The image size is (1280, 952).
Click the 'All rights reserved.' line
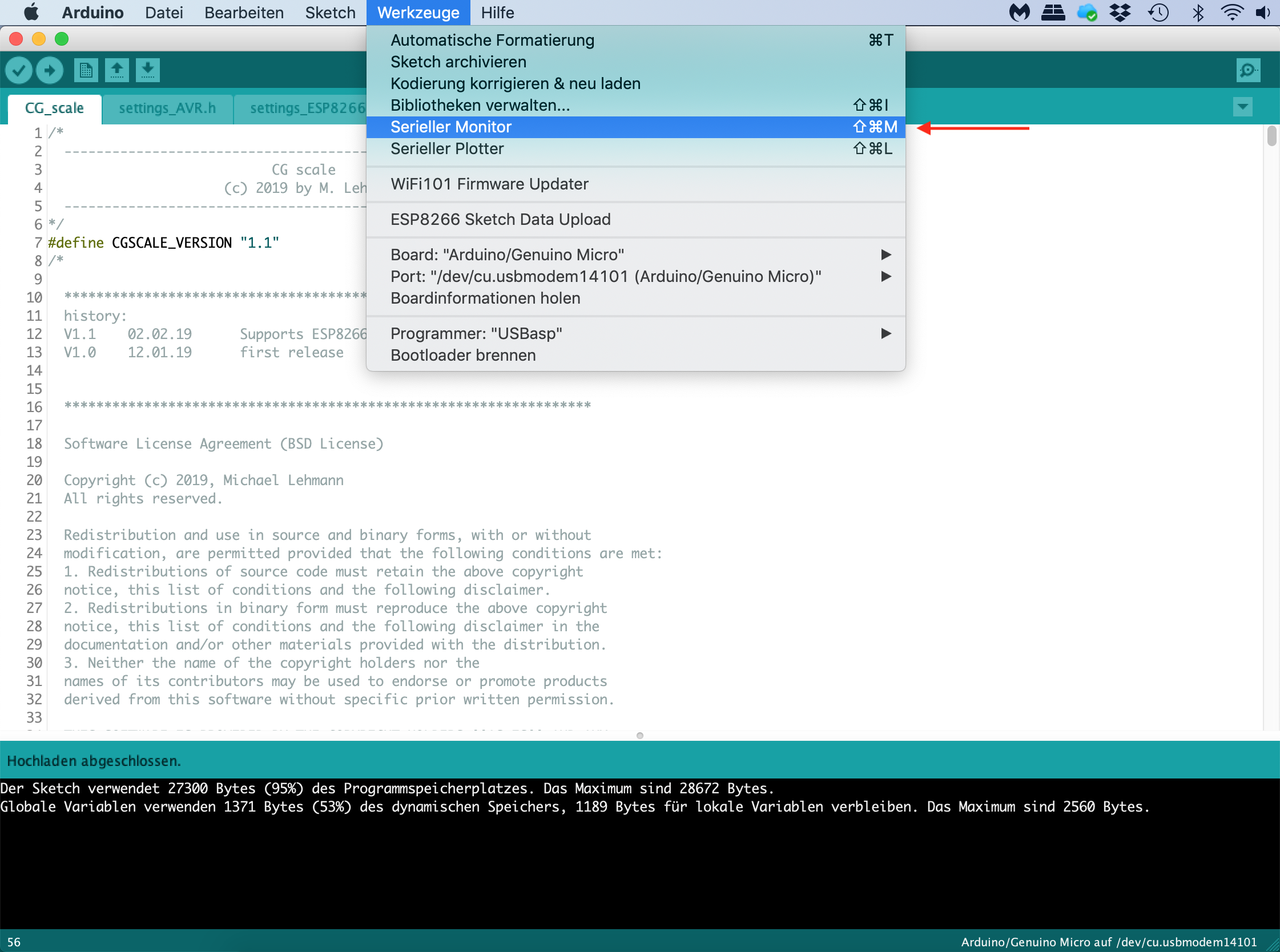[x=143, y=498]
